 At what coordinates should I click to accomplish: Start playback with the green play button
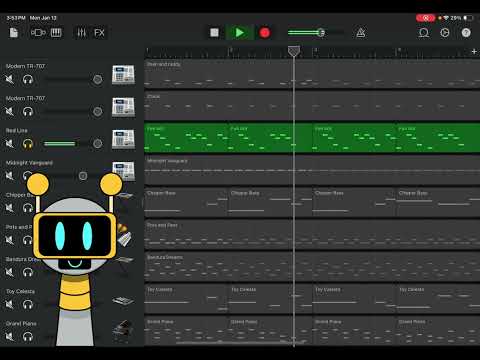click(x=239, y=33)
